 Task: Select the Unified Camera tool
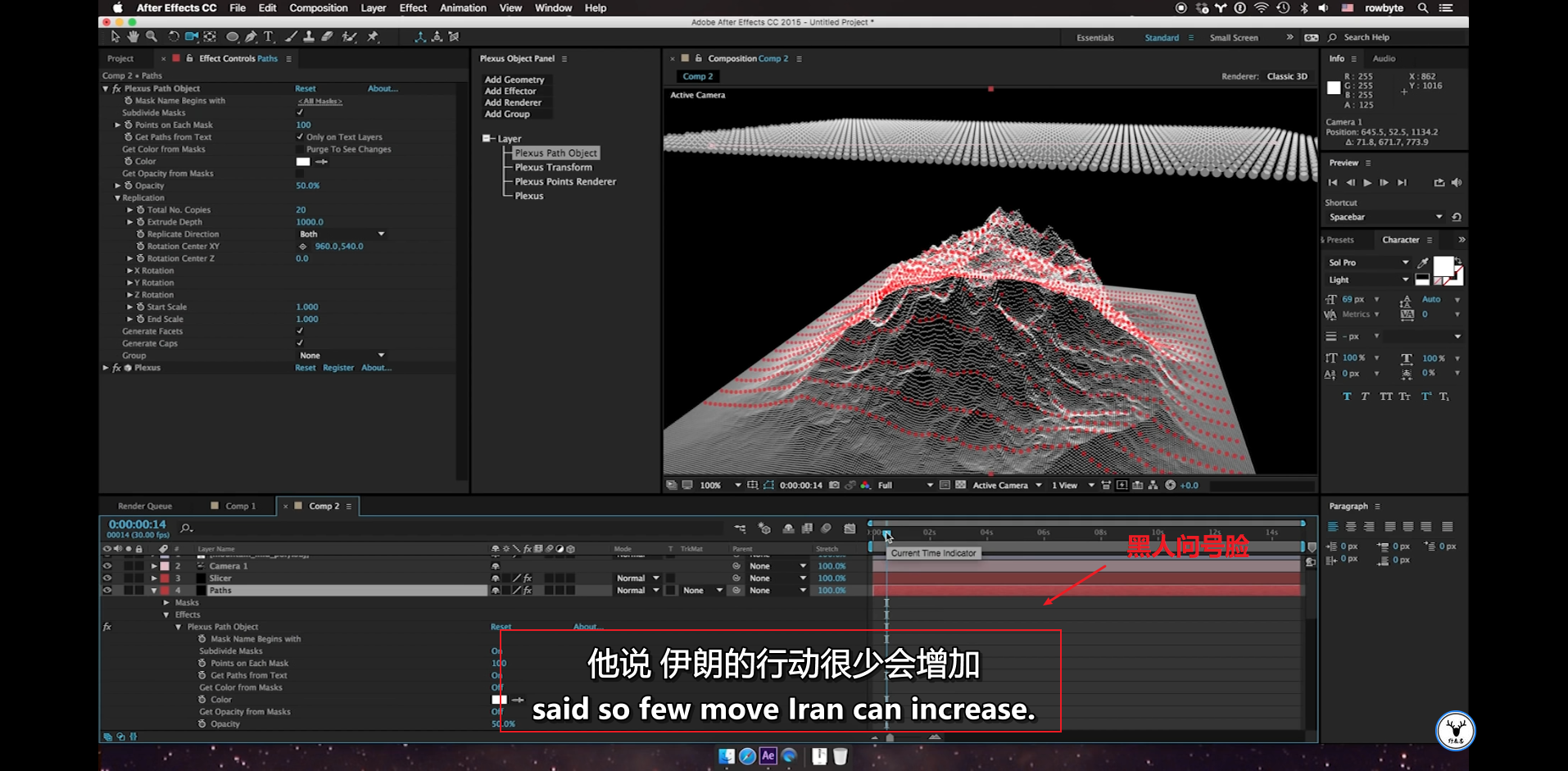point(192,37)
